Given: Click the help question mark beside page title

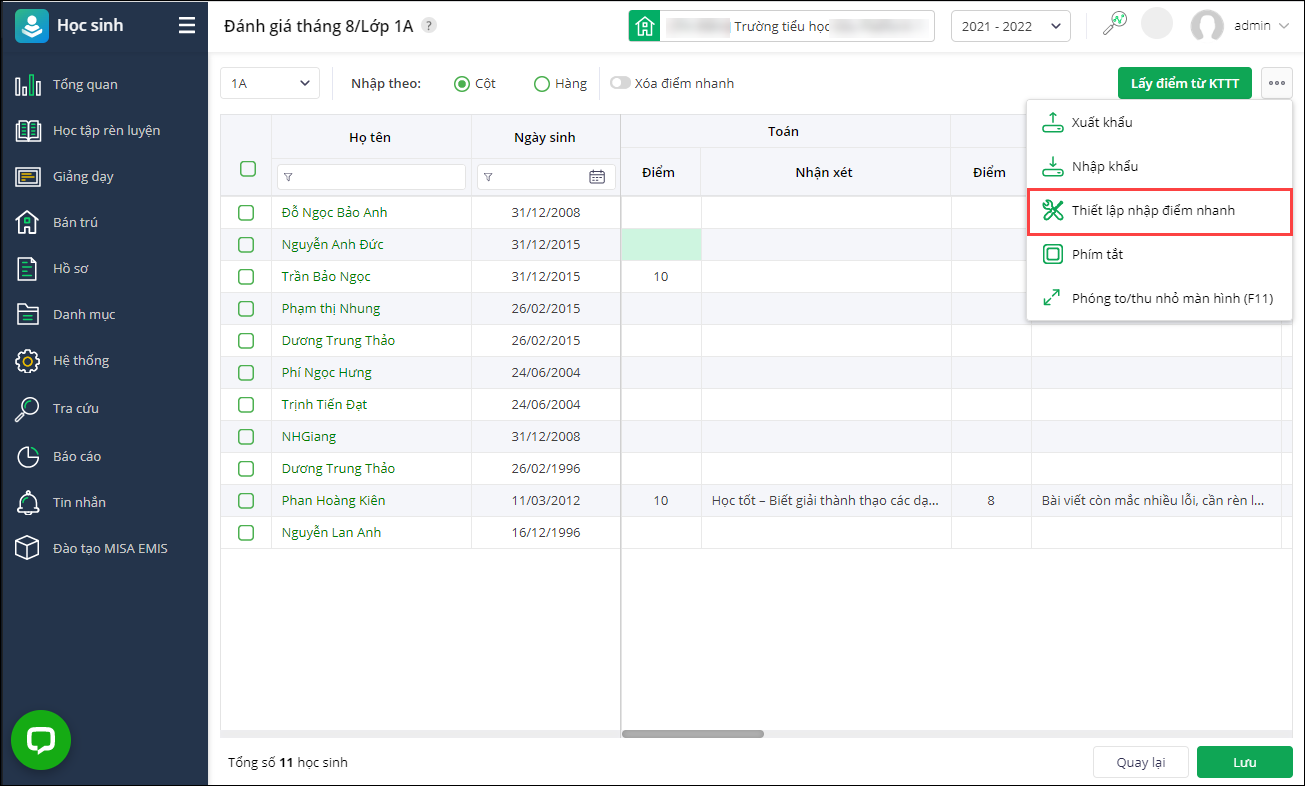Looking at the screenshot, I should pos(429,26).
